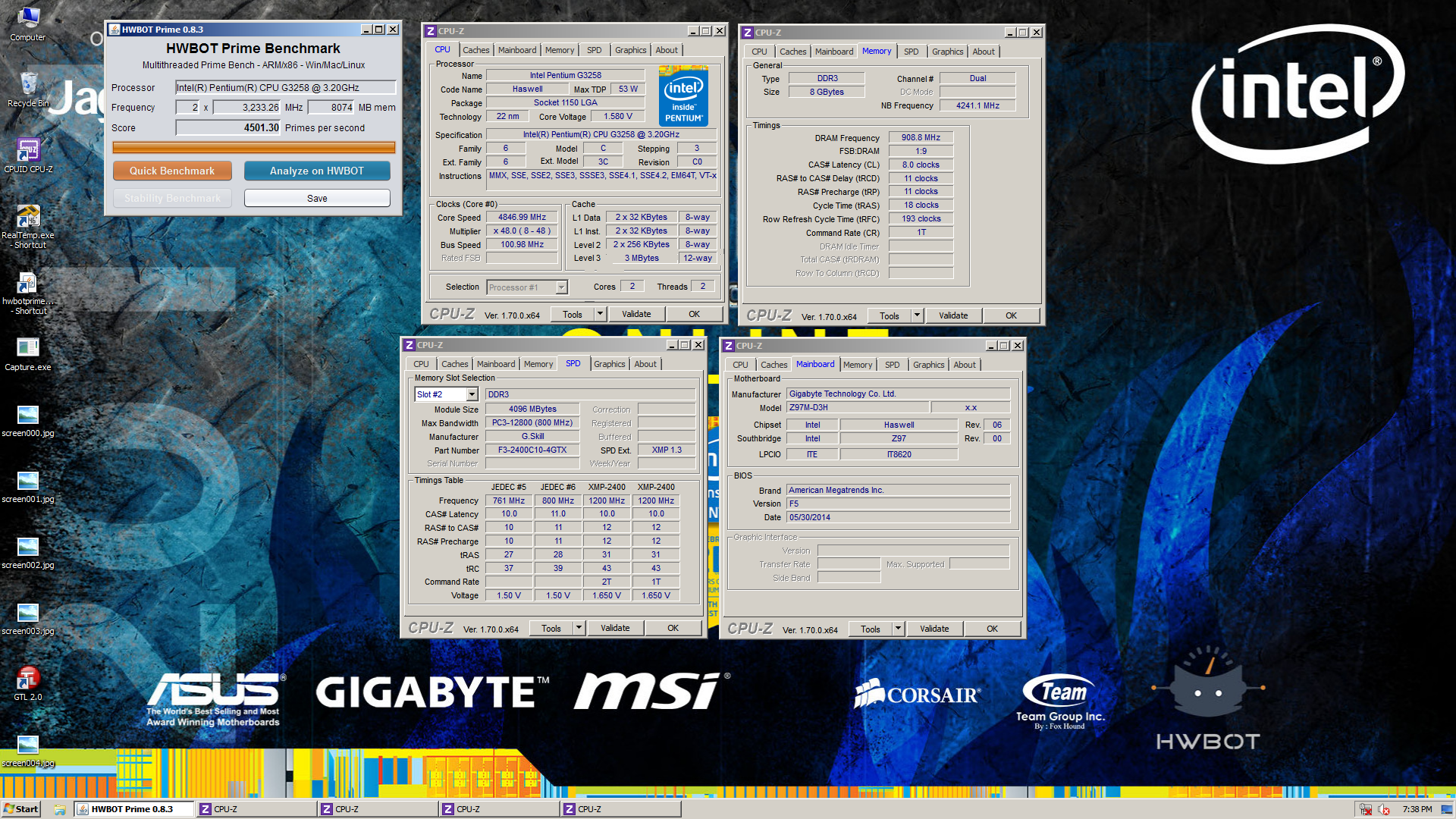The height and width of the screenshot is (819, 1456).
Task: Click Save in HWBOT Prime
Action: (x=317, y=198)
